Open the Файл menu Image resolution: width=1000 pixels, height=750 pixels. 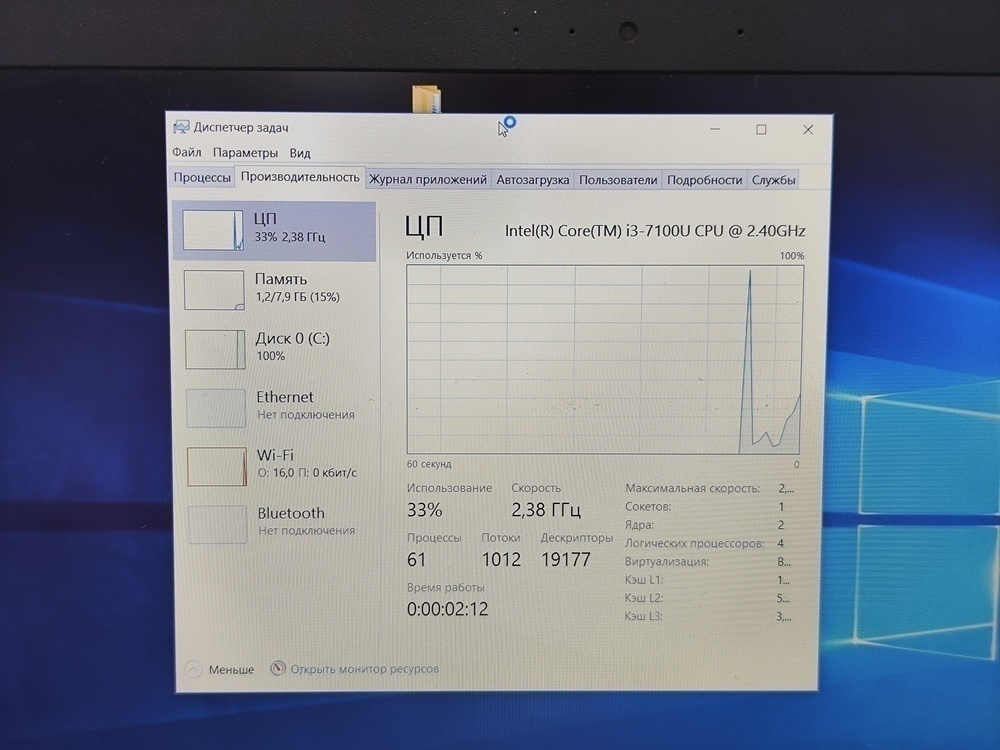click(187, 152)
